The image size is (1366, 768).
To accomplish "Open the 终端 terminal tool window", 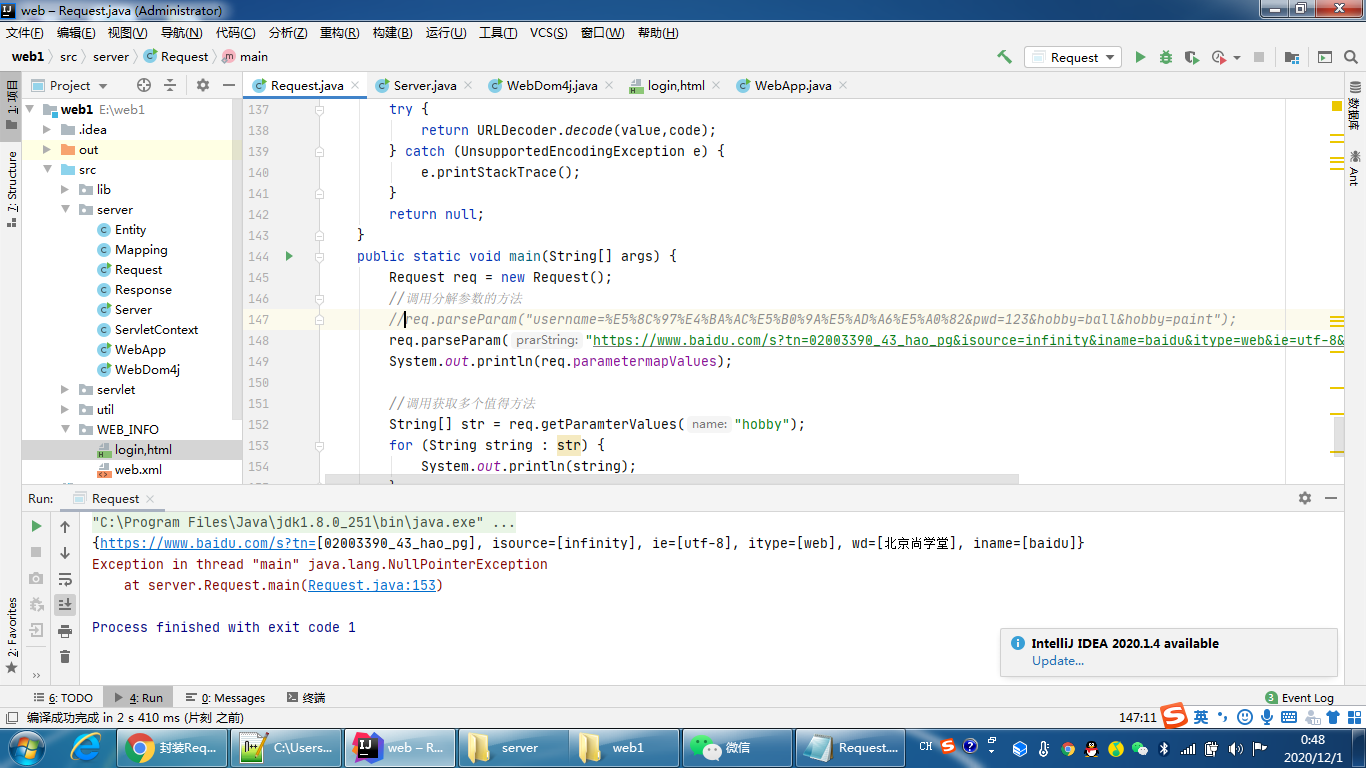I will [305, 697].
